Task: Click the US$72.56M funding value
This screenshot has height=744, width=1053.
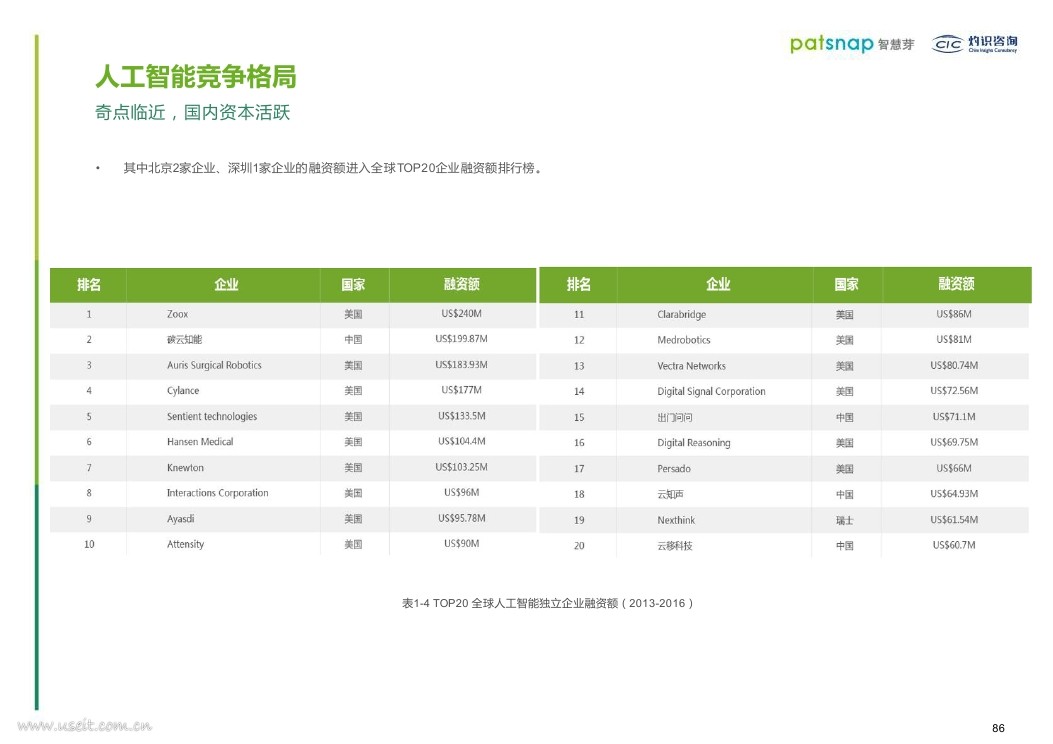Action: [x=954, y=391]
